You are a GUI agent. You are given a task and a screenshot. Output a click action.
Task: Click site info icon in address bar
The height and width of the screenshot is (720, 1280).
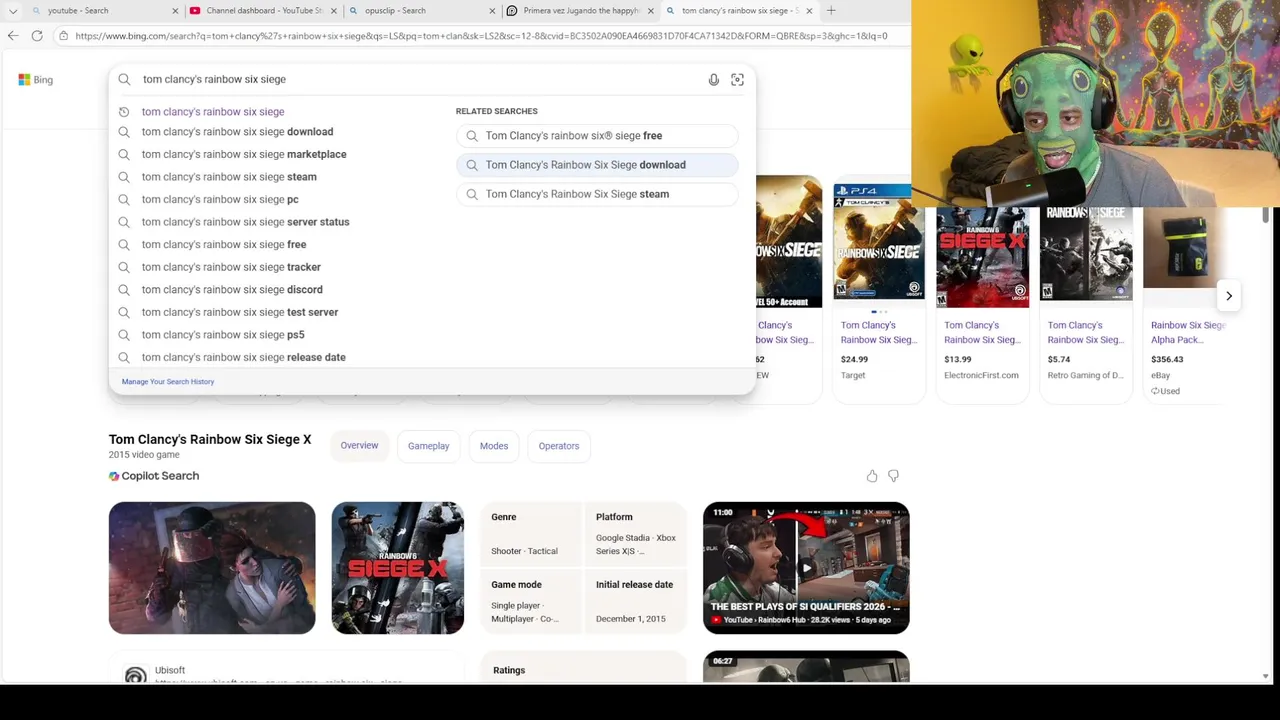click(63, 36)
